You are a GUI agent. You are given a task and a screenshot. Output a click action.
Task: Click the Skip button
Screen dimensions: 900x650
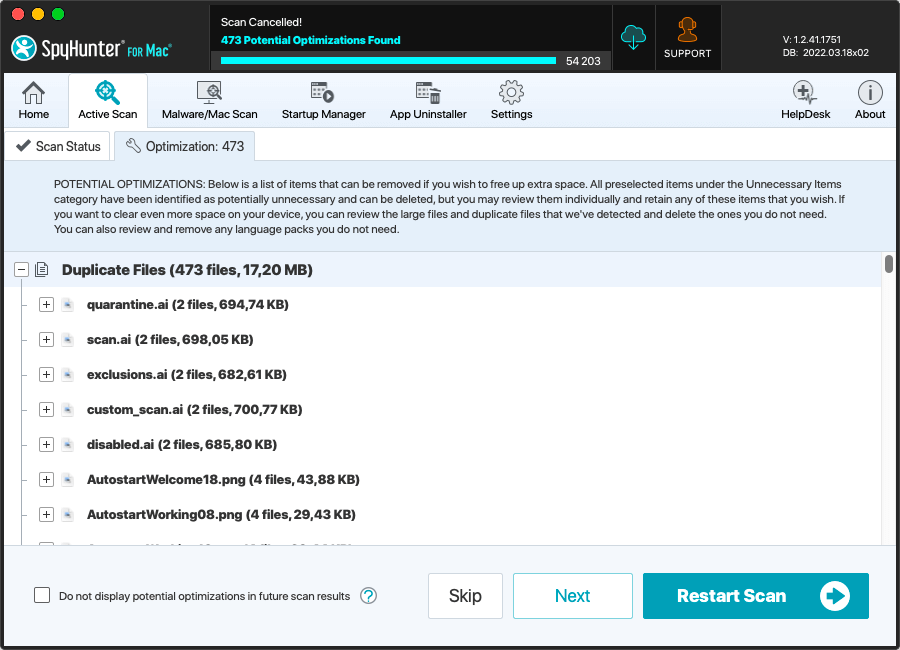pos(465,596)
